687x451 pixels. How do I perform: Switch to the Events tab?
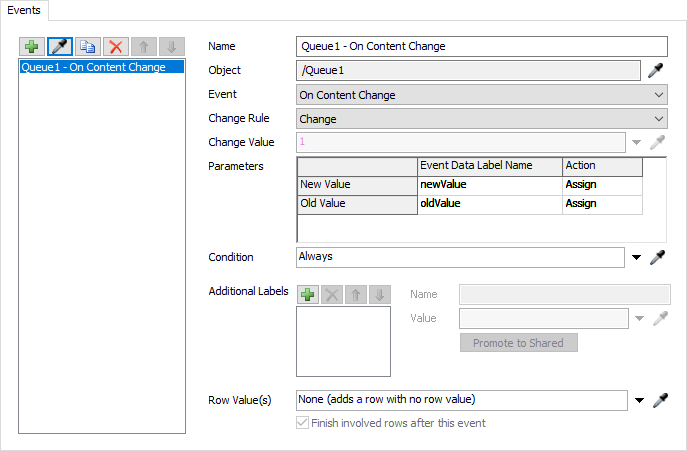click(27, 10)
